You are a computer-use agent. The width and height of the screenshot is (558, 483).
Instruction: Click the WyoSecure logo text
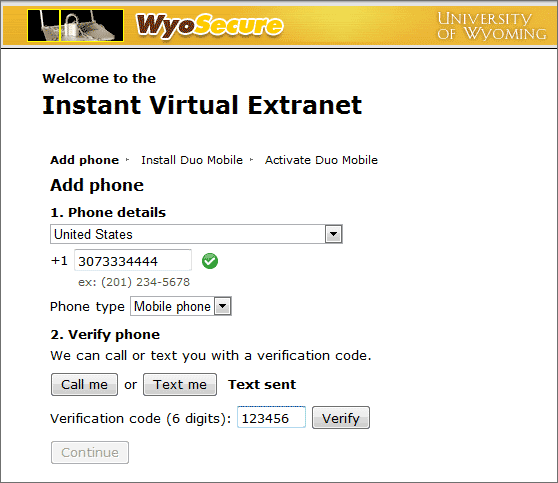tap(210, 26)
